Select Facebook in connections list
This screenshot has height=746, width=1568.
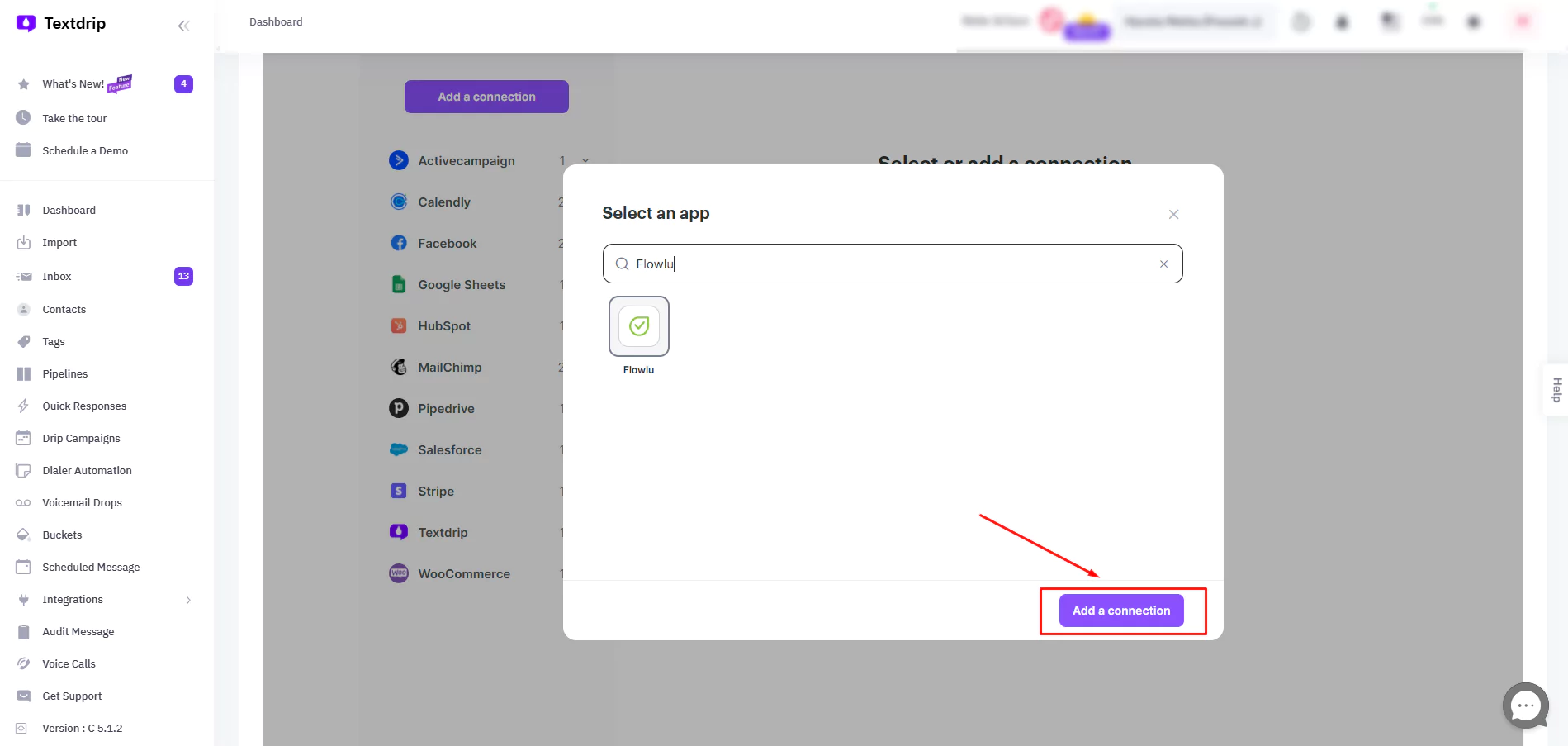pos(447,243)
